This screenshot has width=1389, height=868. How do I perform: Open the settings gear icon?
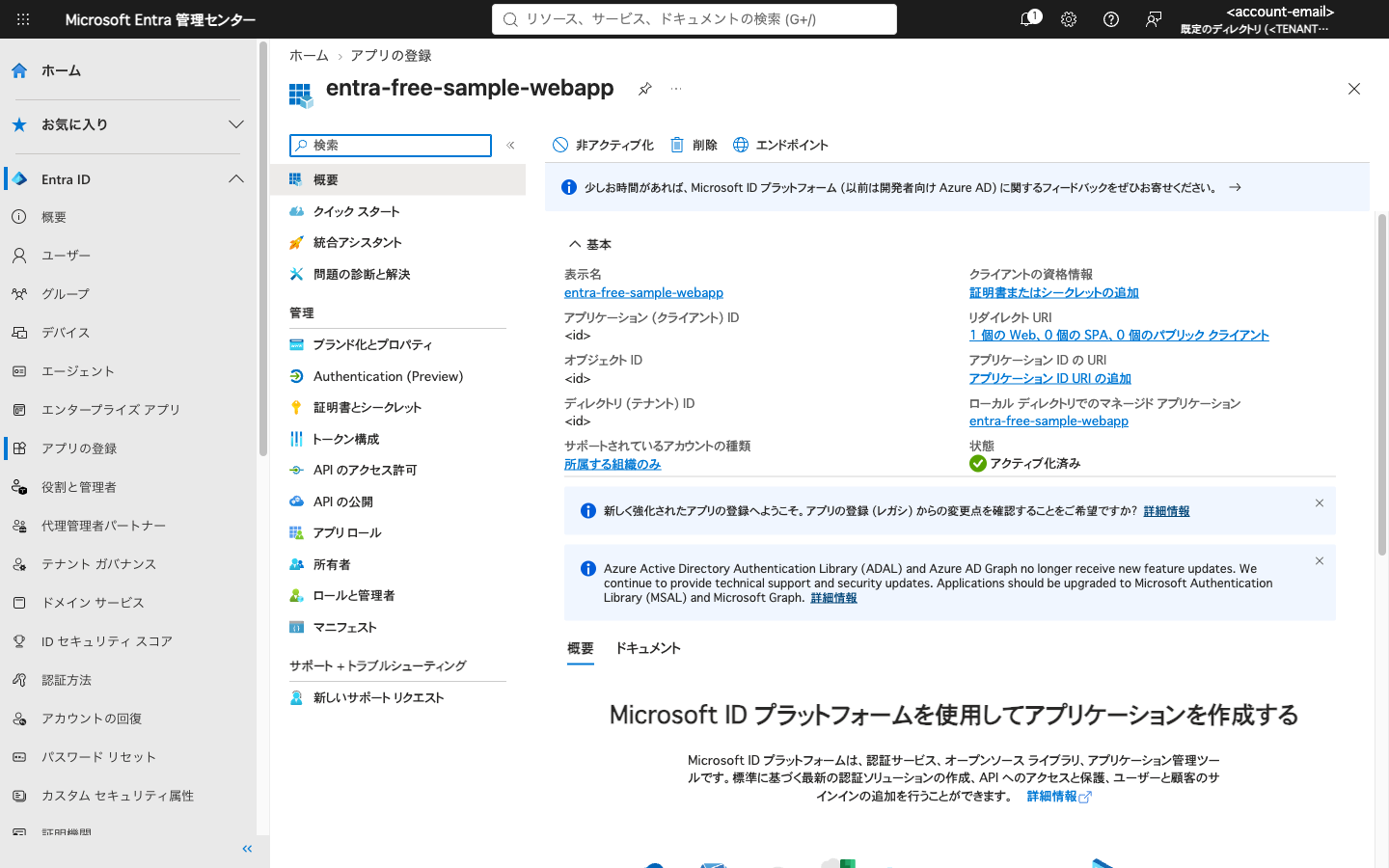(1069, 19)
